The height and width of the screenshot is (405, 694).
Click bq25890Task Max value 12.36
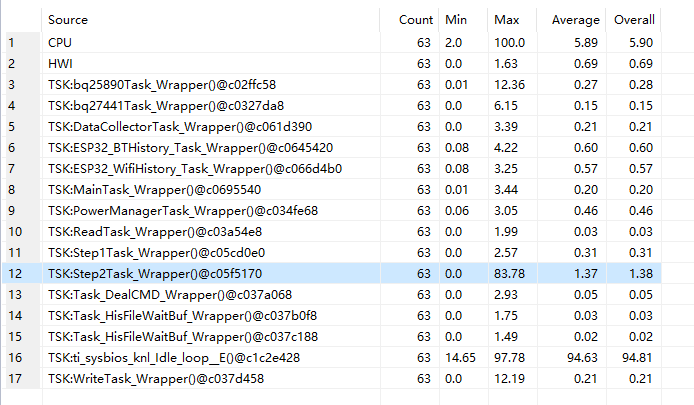tap(509, 85)
